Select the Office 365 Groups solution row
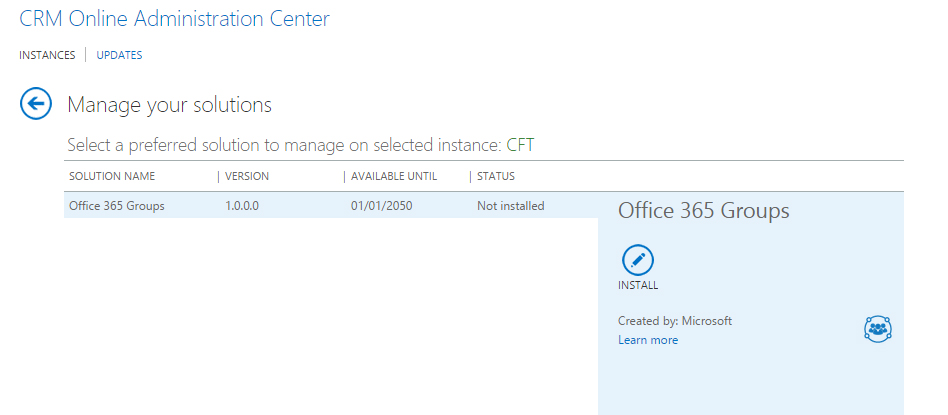The image size is (948, 415). point(117,206)
